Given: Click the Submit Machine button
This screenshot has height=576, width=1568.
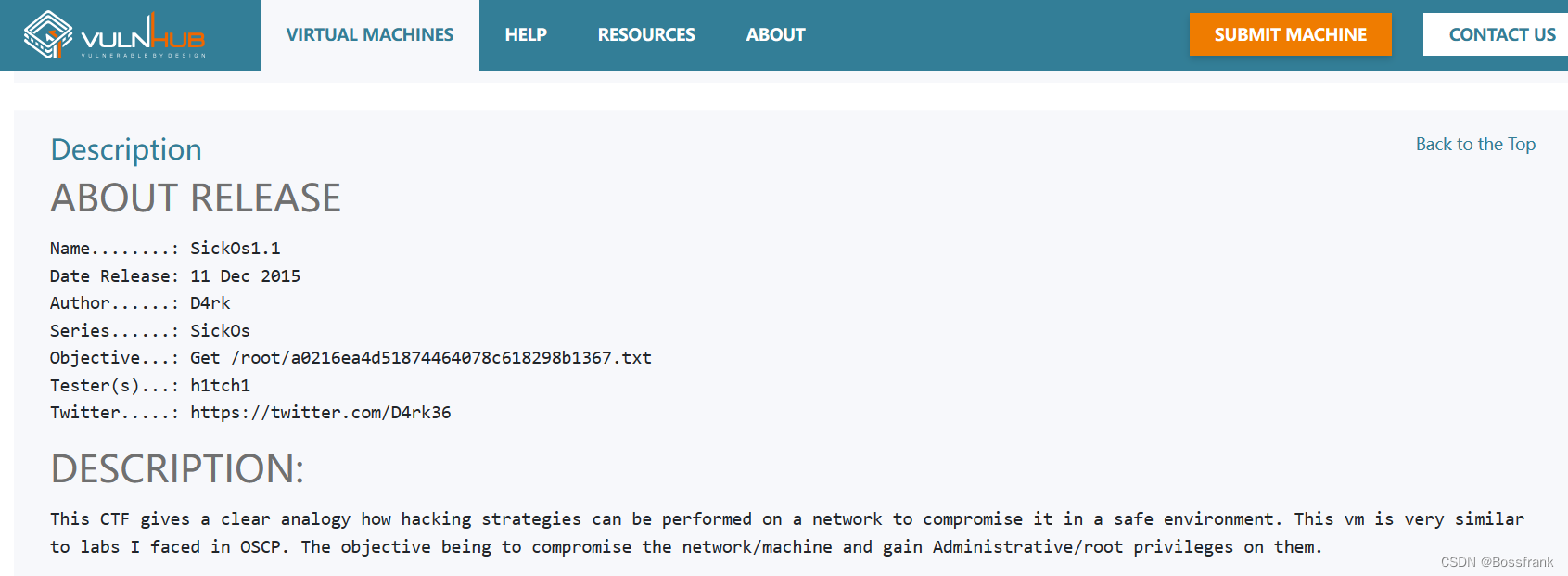Looking at the screenshot, I should point(1291,34).
